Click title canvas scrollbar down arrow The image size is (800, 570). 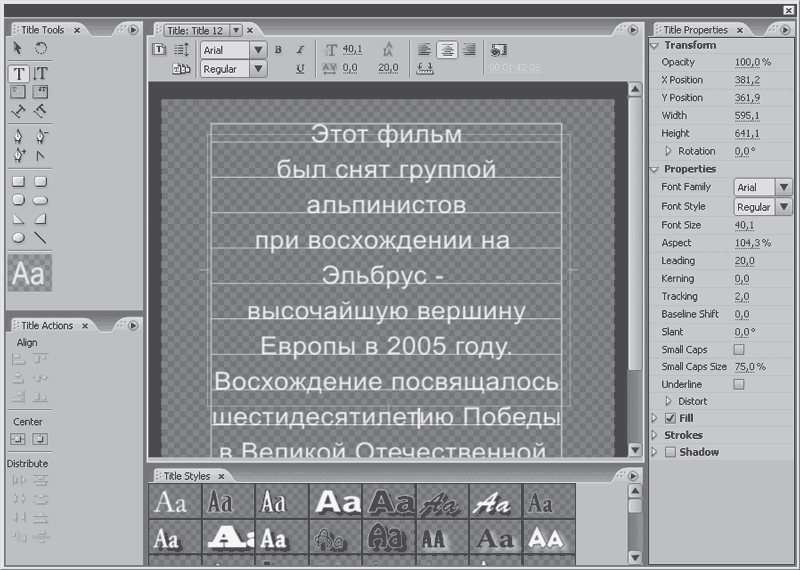click(x=635, y=450)
